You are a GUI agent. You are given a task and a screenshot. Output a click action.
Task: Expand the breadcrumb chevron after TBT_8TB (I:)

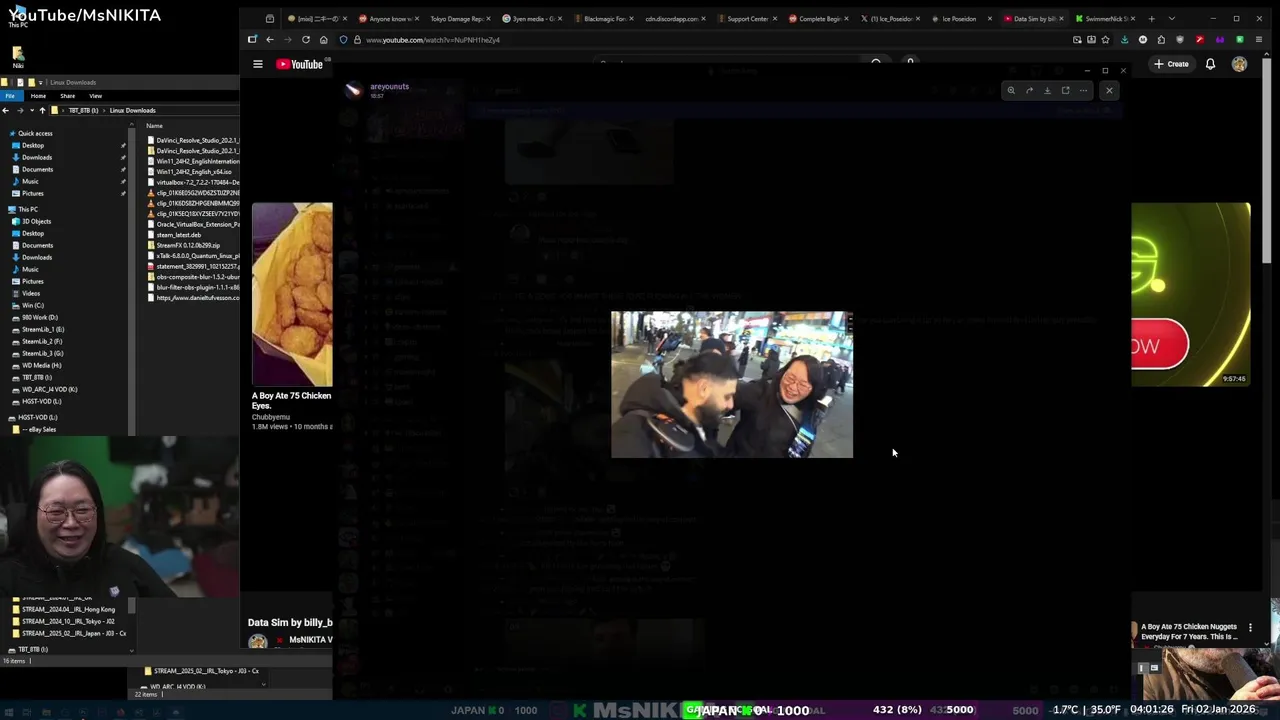click(x=106, y=110)
